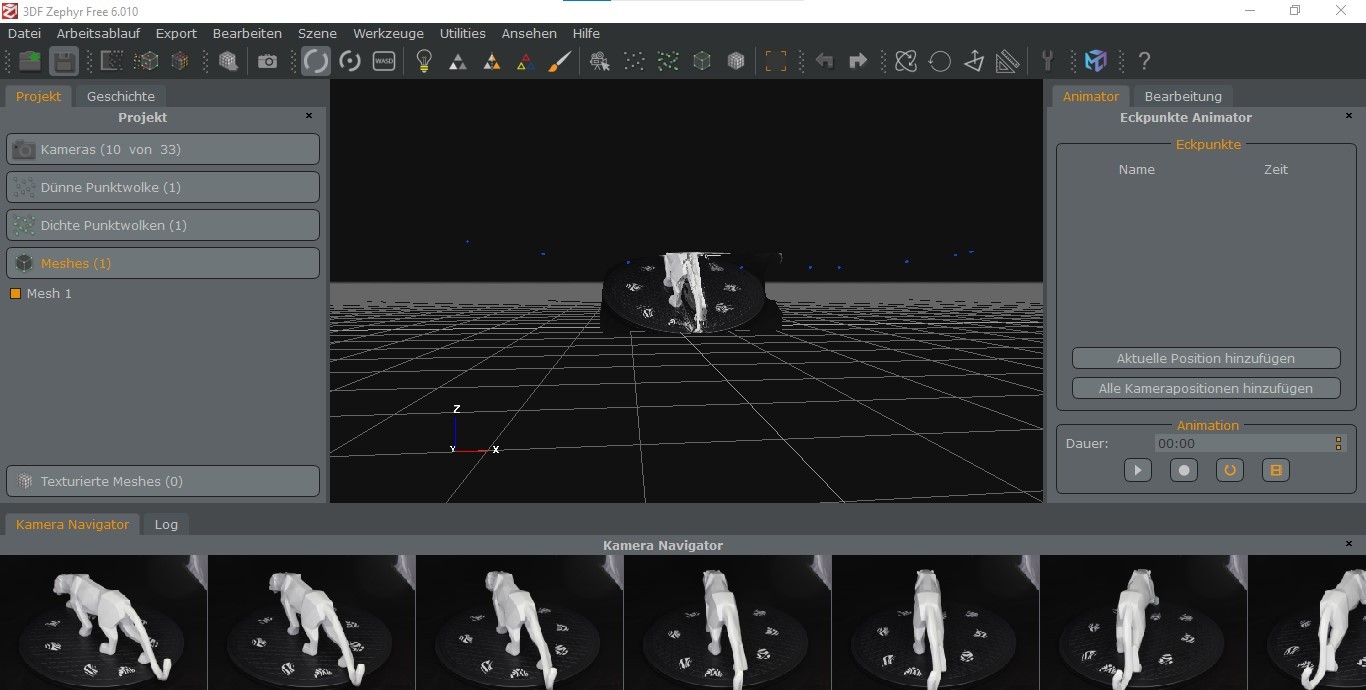Click the Aktuelle Position hinzufügen button
The height and width of the screenshot is (690, 1366).
[1205, 358]
